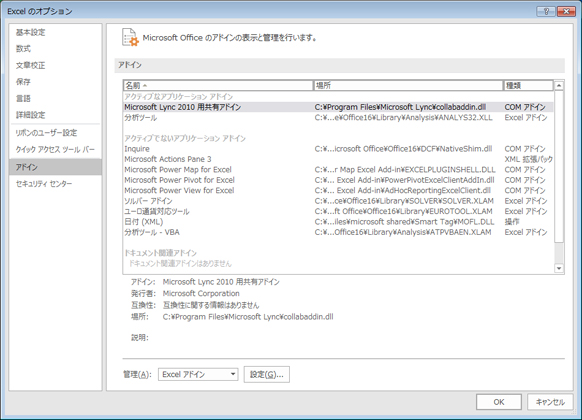The image size is (582, 420).
Task: Click the 名前 column header to sort
Action: tap(218, 86)
